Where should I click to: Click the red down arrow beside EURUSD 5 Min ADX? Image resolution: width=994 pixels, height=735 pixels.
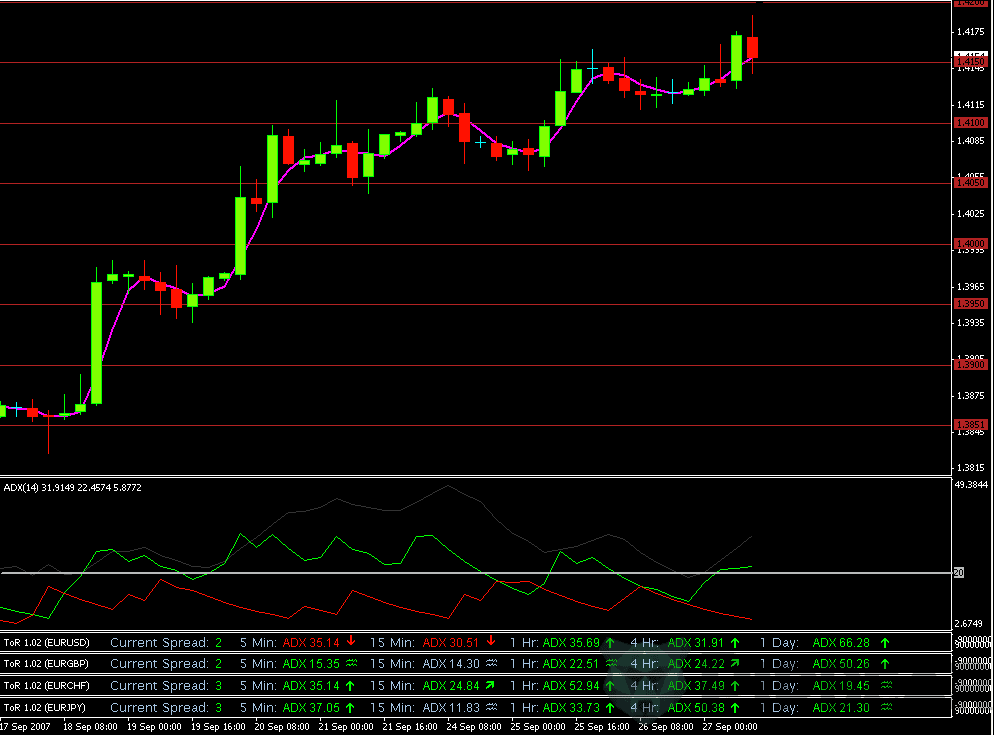pyautogui.click(x=351, y=642)
